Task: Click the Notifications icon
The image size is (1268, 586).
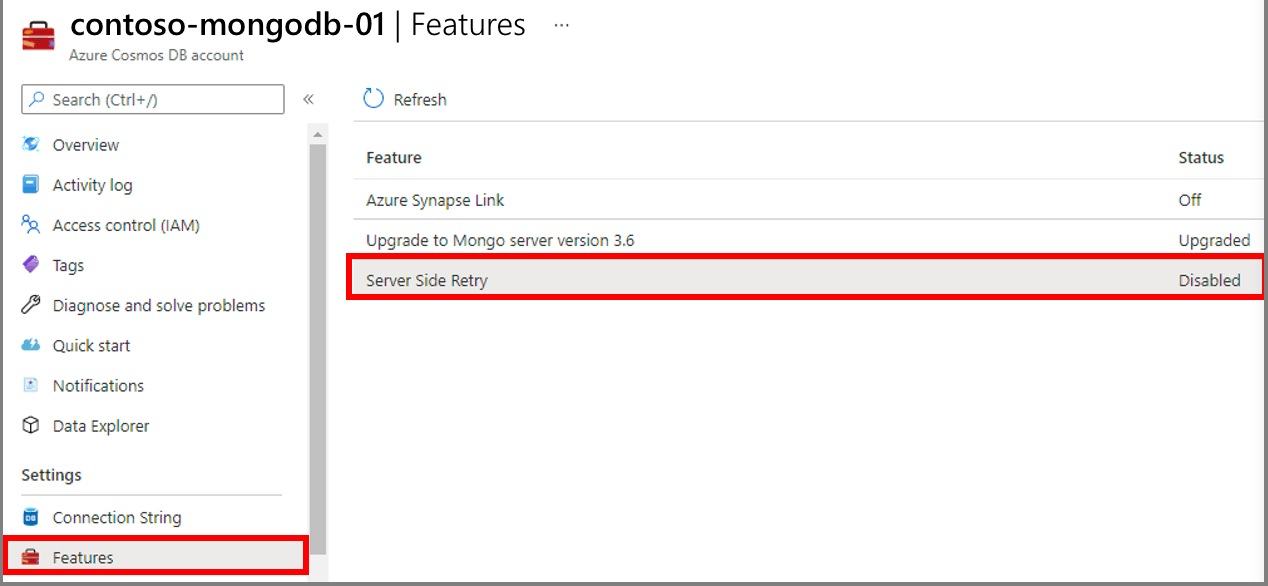Action: (31, 385)
